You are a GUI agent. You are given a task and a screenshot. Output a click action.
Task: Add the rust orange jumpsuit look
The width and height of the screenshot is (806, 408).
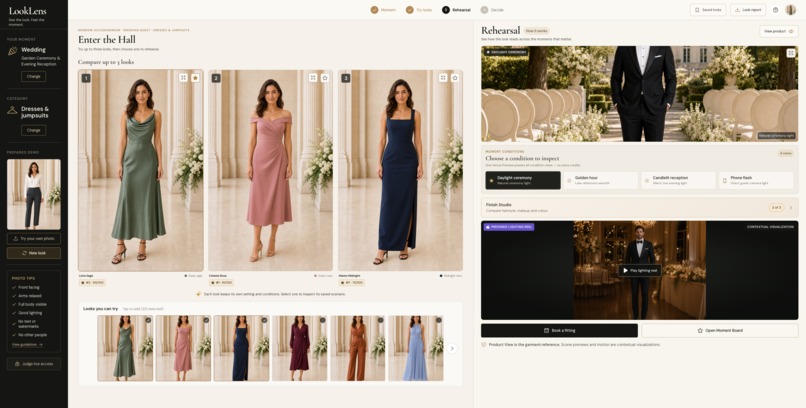pos(357,348)
